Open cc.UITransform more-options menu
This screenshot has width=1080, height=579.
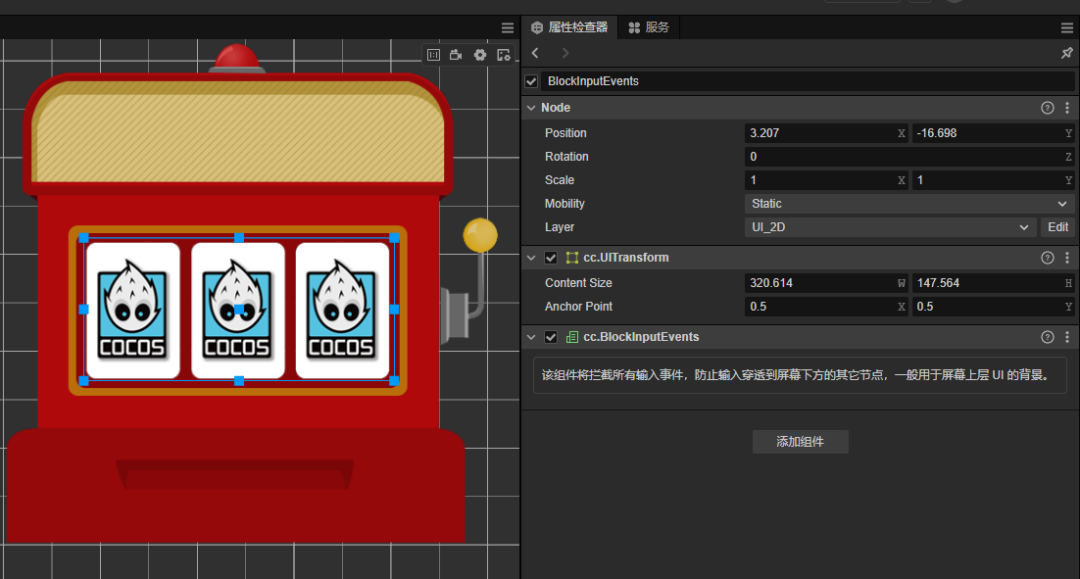point(1068,257)
